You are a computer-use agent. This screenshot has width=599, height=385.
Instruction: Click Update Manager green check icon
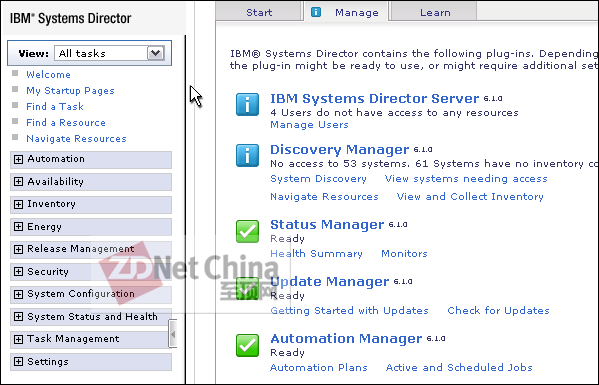tap(247, 288)
